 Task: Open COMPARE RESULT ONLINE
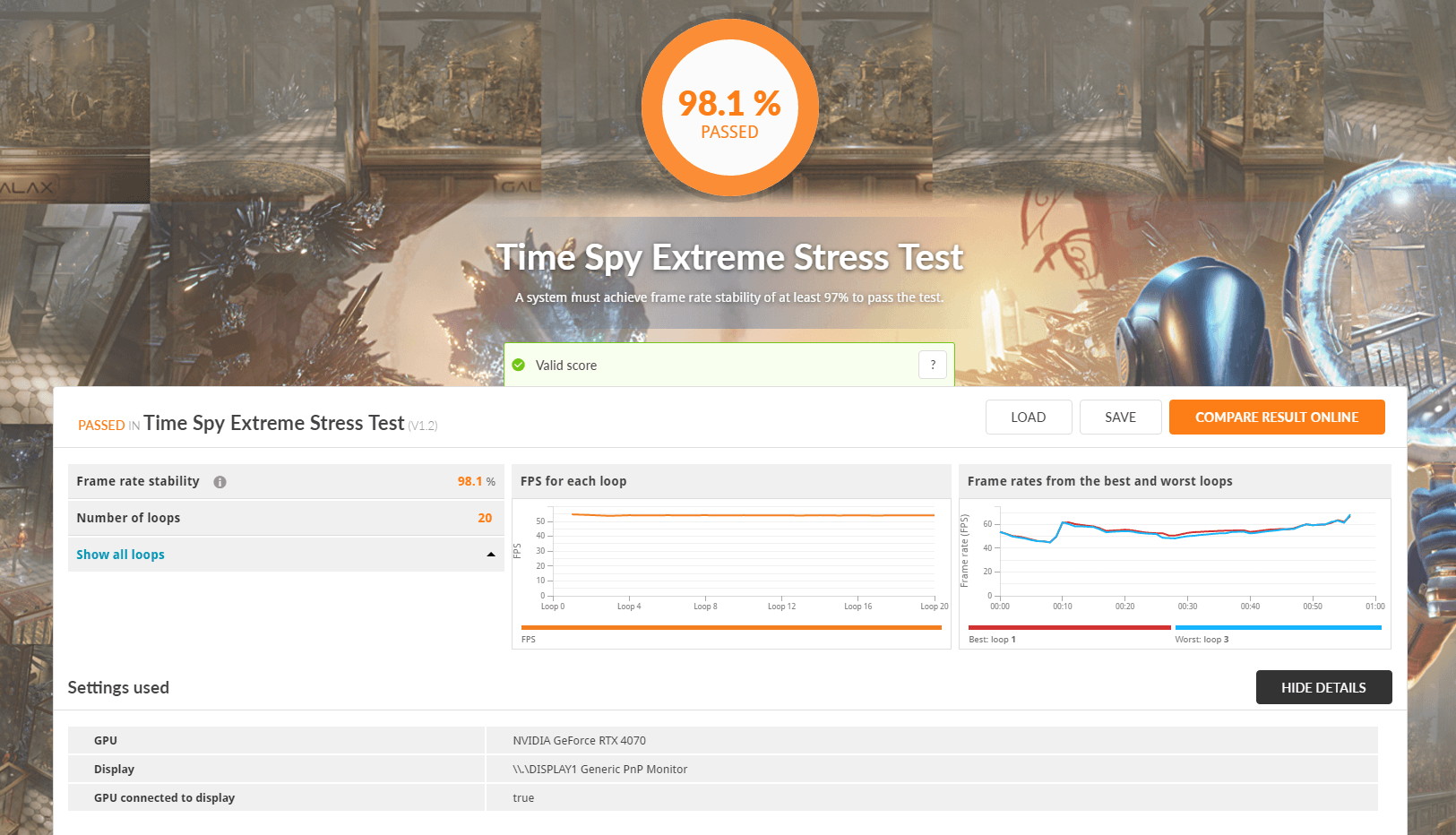tap(1277, 417)
